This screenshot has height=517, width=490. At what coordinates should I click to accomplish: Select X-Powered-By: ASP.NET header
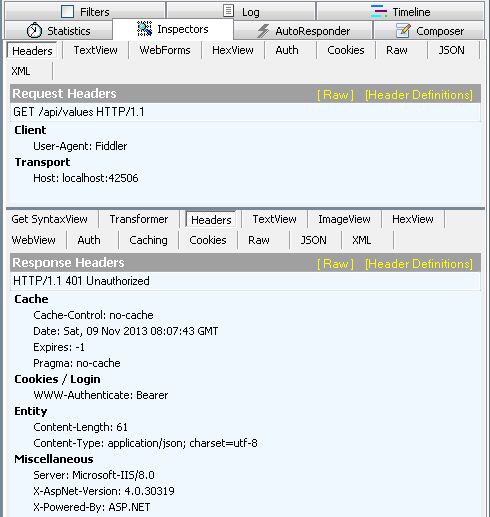[x=92, y=507]
